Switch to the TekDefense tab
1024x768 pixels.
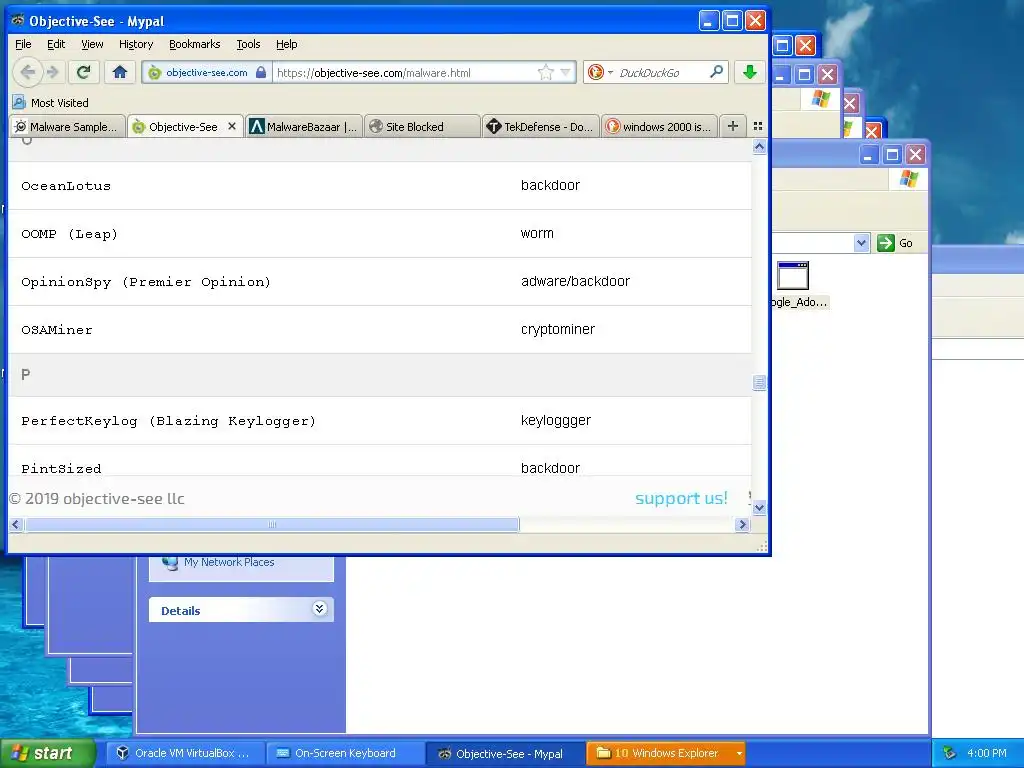click(x=541, y=127)
